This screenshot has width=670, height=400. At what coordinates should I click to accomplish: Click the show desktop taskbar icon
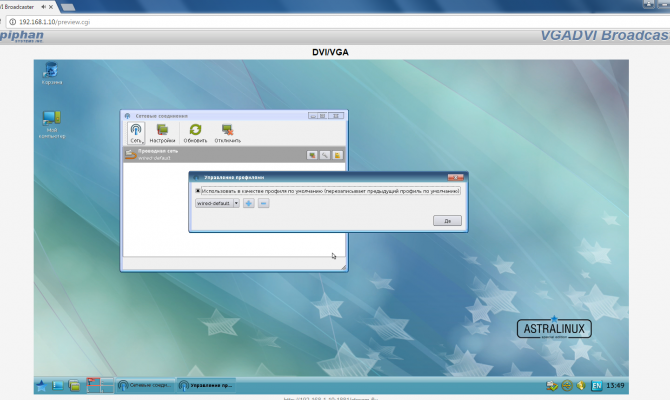point(58,386)
